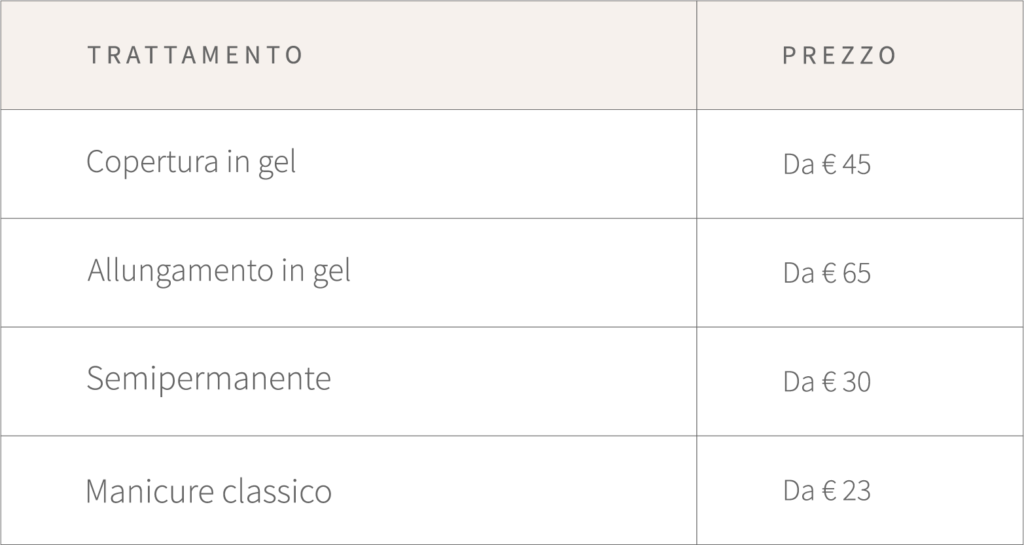Click the Da € 65 price
1024x545 pixels.
click(827, 273)
